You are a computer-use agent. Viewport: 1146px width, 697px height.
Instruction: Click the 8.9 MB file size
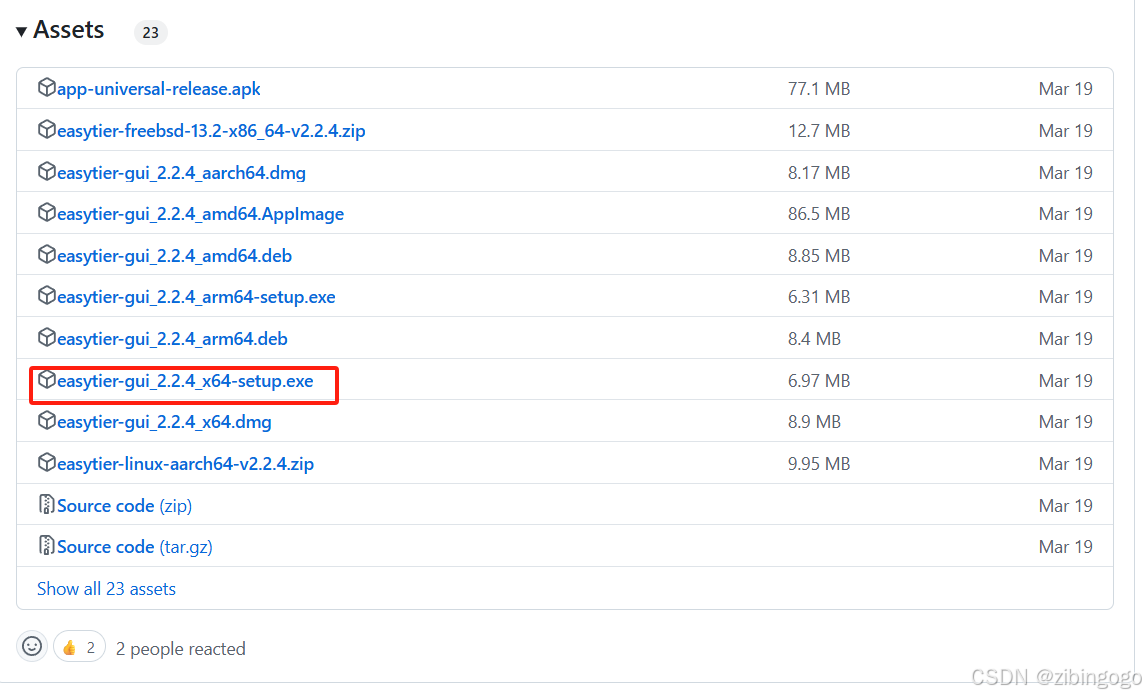coord(814,422)
